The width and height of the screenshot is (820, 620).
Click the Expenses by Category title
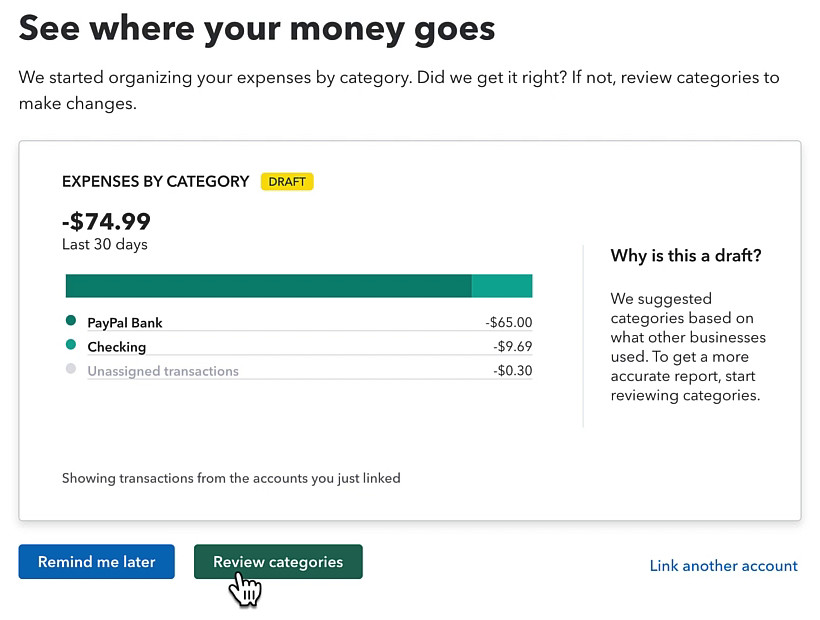[155, 181]
